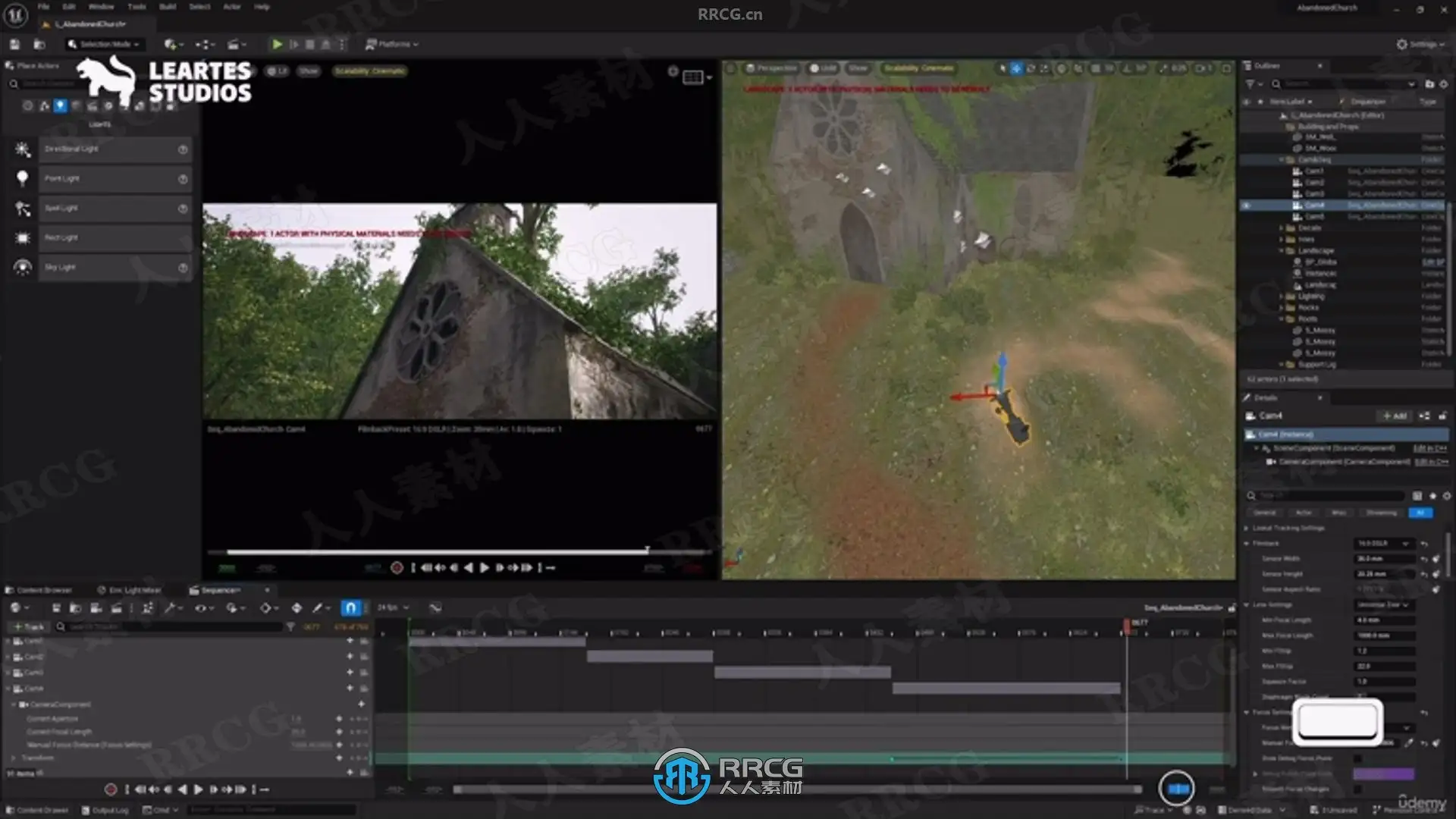Collapse the Landscape folder in Outliner
The width and height of the screenshot is (1456, 819).
[1282, 250]
